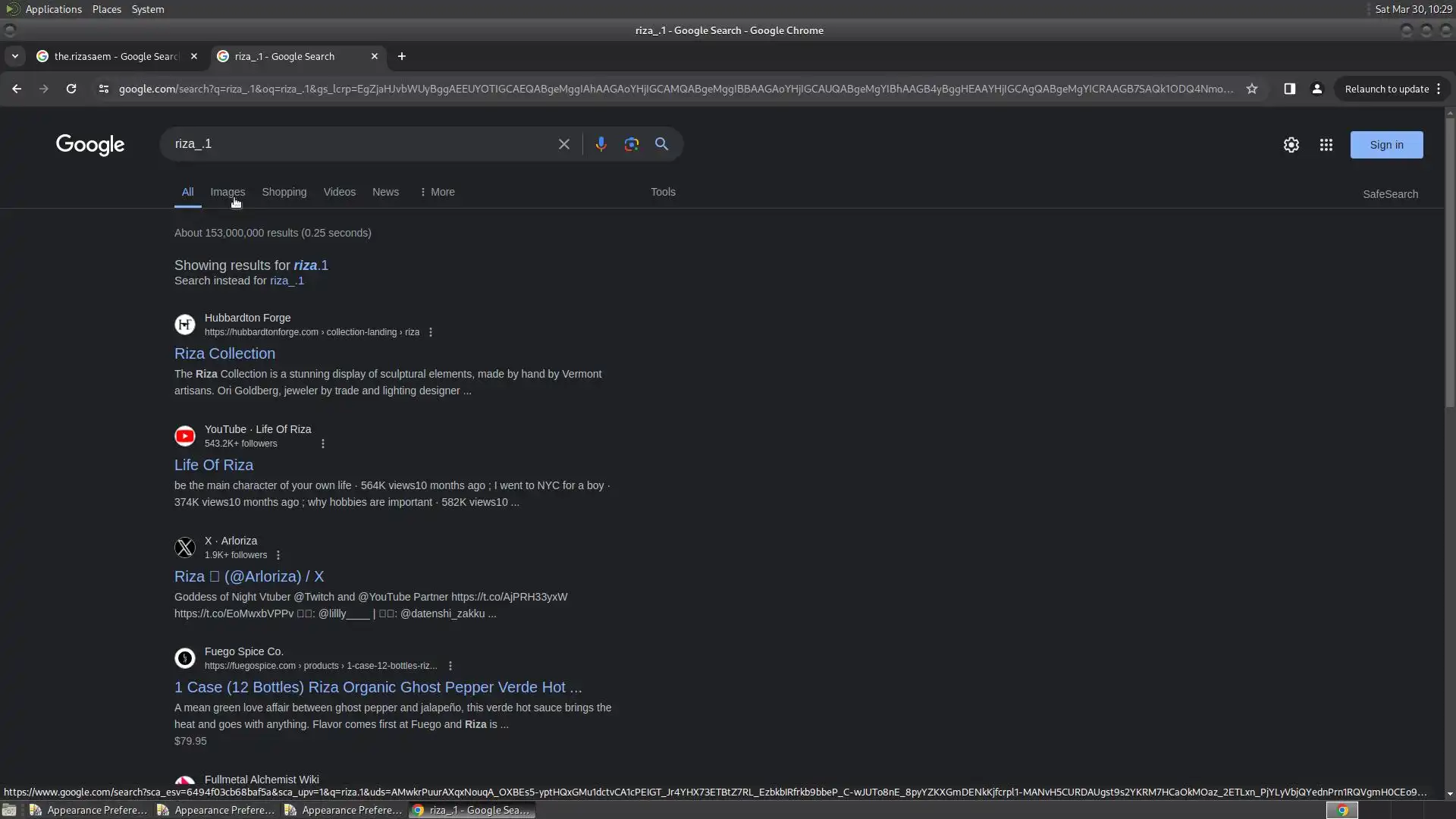Open Google quick settings gear icon
Viewport: 1456px width, 819px height.
click(1291, 145)
